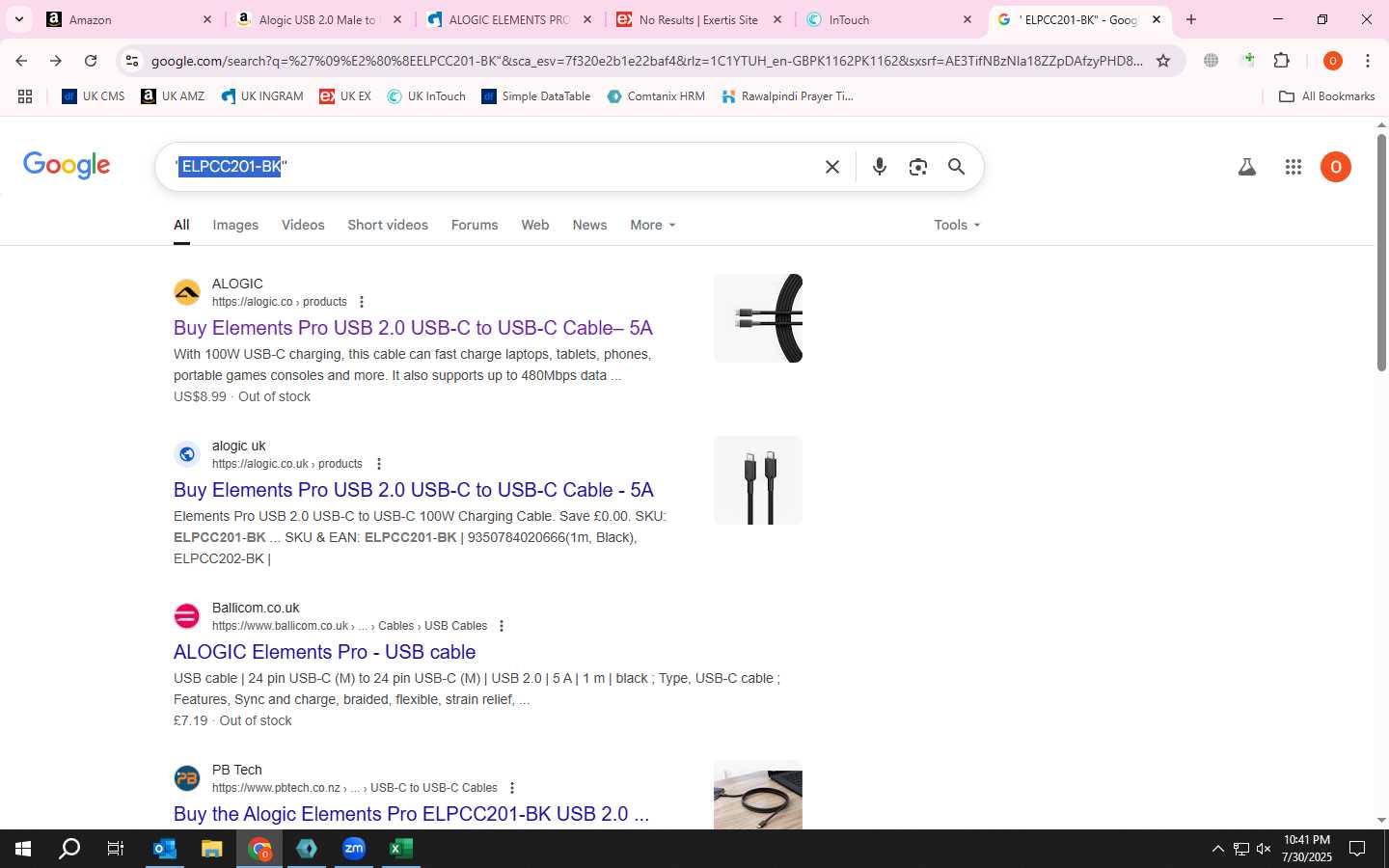Open Ballicom ALOGIC Elements Pro USB cable link
The image size is (1389, 868).
(x=324, y=652)
